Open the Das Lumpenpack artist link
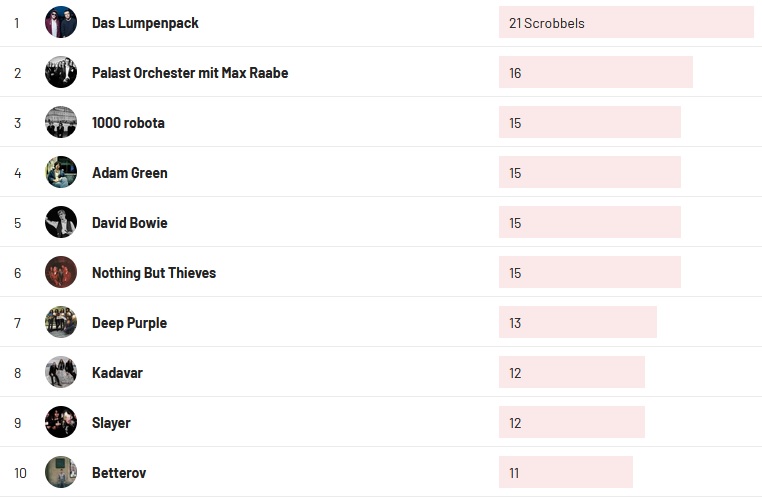This screenshot has height=498, width=762. pos(145,23)
